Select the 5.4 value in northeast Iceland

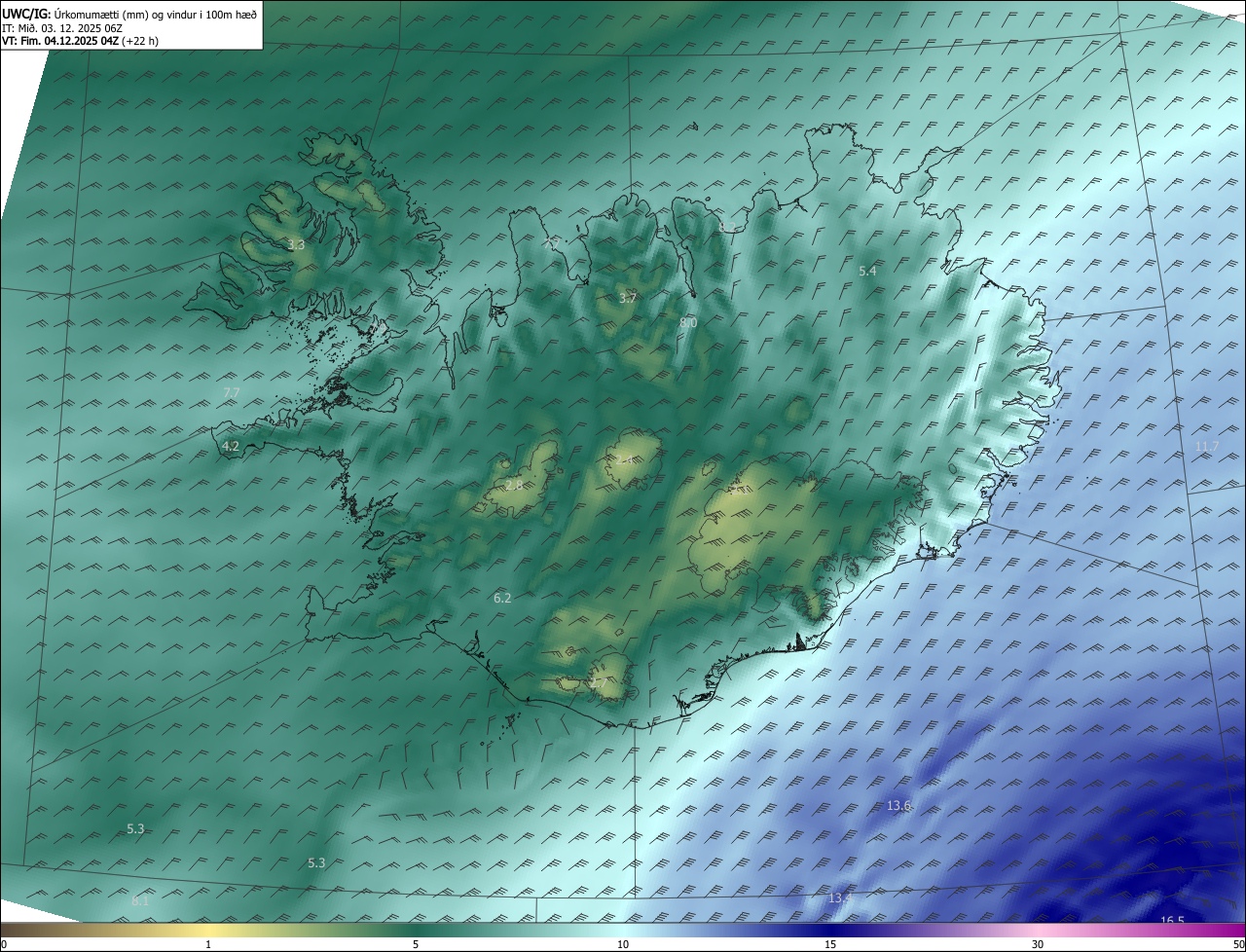click(x=867, y=272)
